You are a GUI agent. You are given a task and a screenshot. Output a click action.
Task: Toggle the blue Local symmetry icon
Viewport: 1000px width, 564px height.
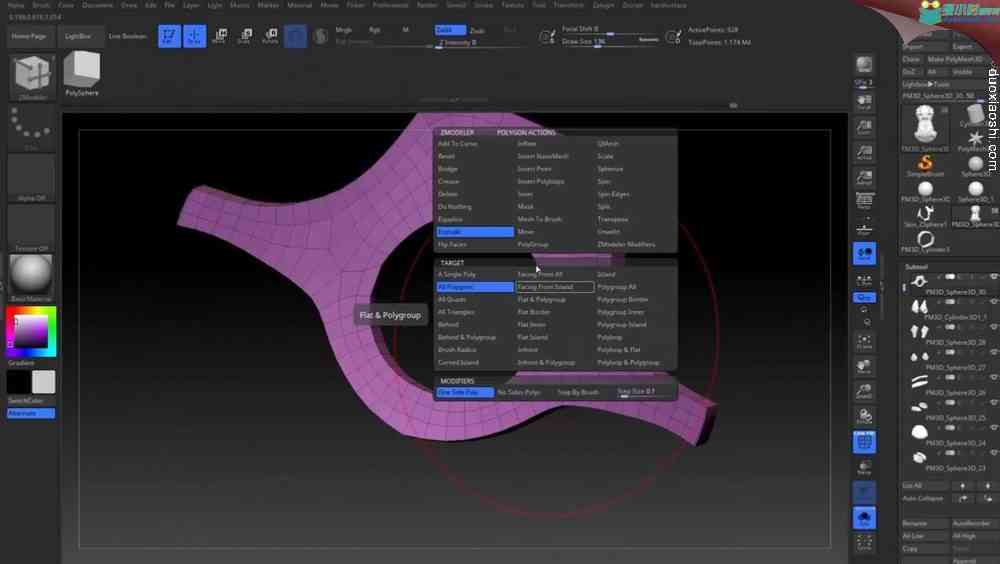pyautogui.click(x=864, y=253)
